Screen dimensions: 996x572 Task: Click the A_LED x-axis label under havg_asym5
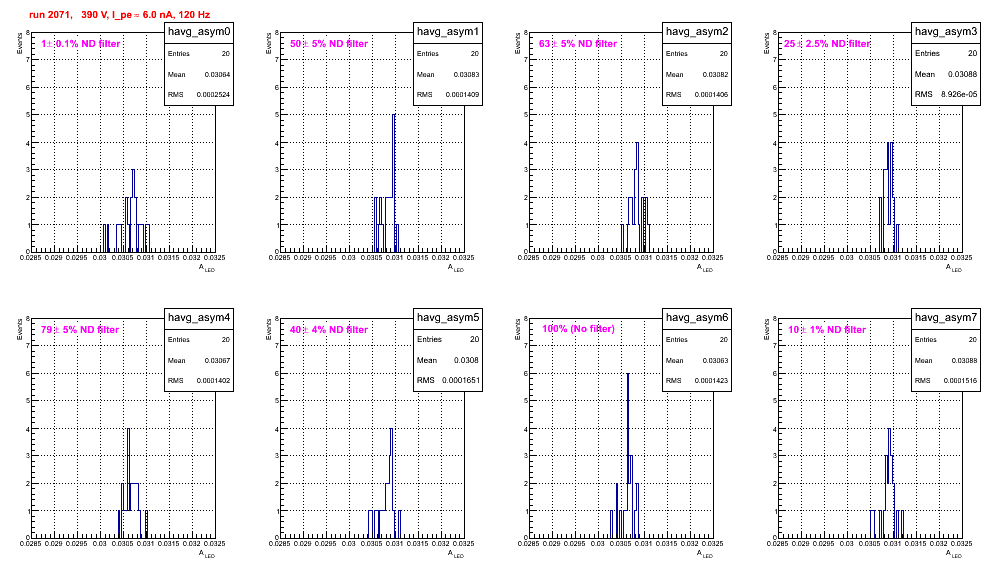click(456, 554)
